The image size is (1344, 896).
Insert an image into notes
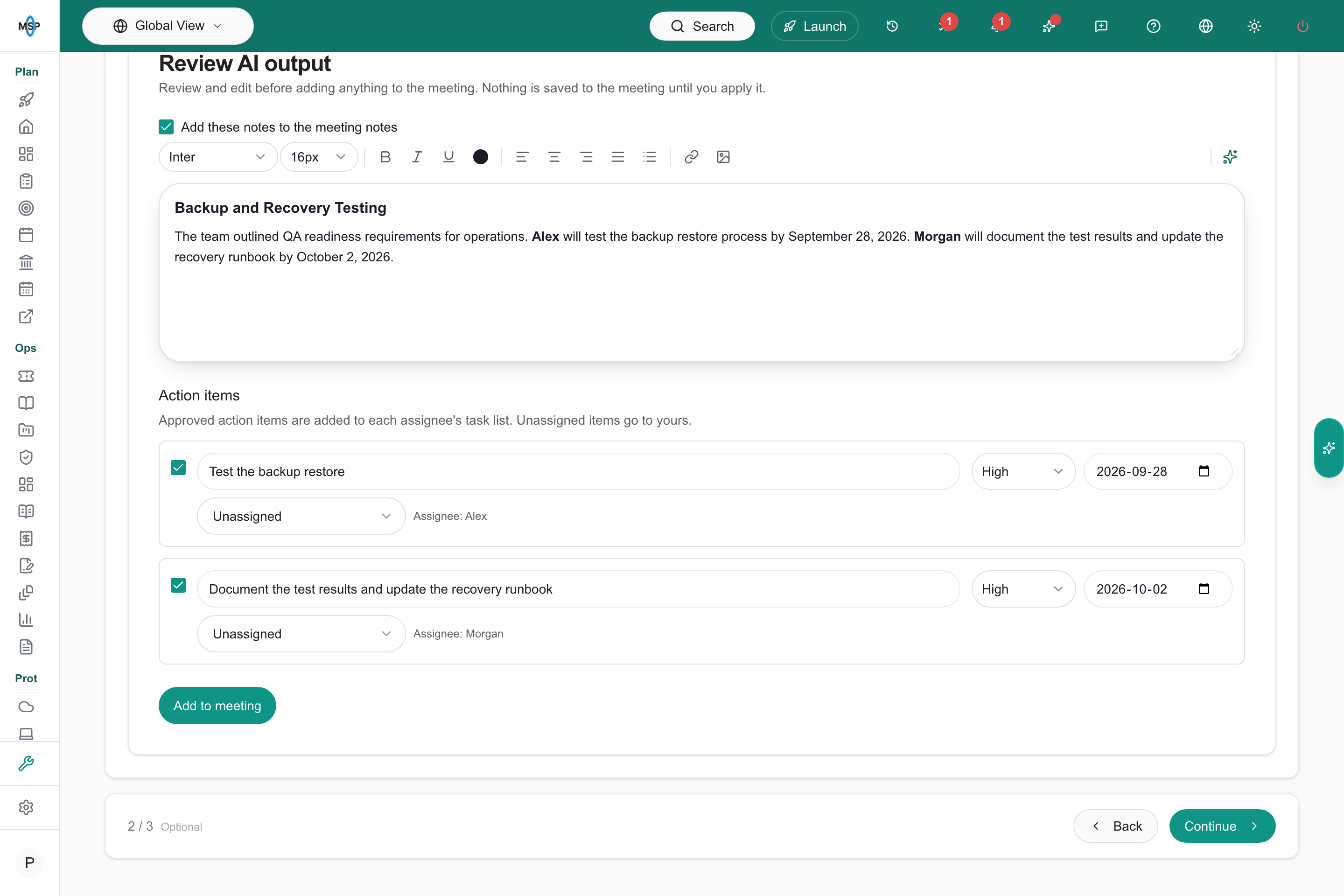click(723, 157)
